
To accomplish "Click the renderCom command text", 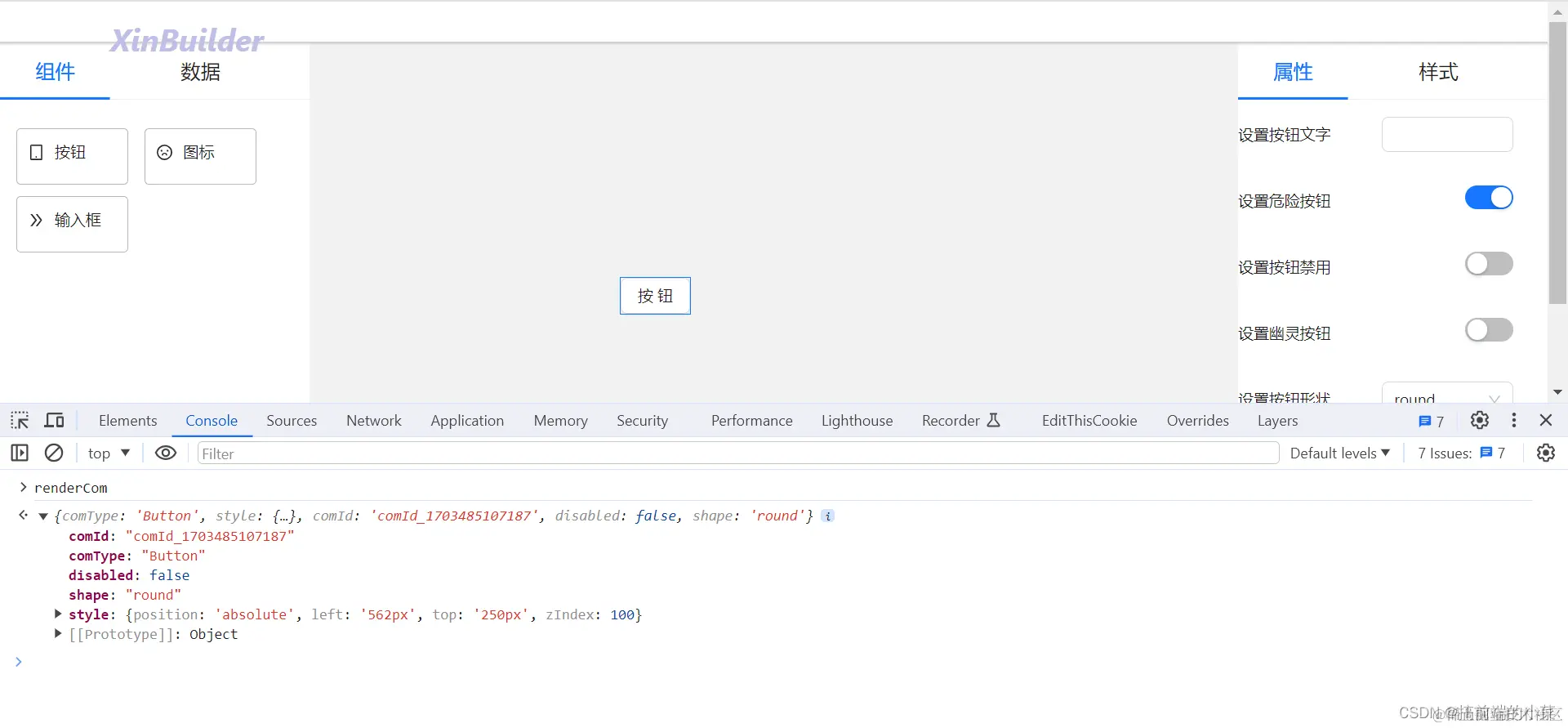I will 71,488.
